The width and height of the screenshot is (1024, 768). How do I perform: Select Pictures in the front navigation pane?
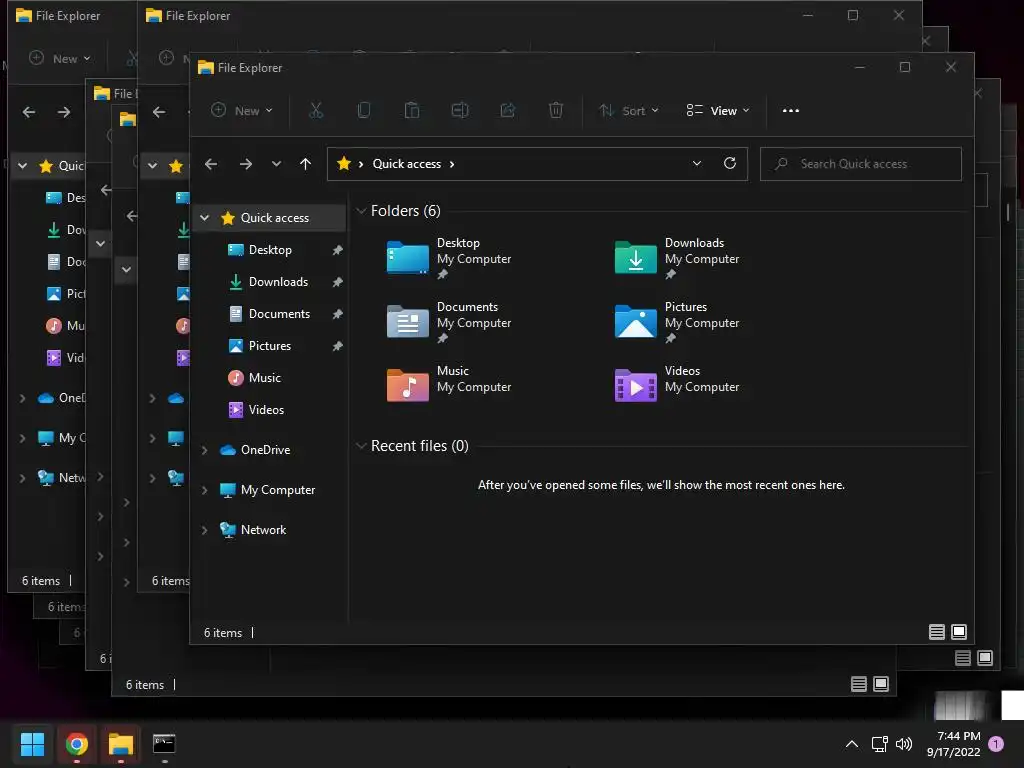(270, 346)
